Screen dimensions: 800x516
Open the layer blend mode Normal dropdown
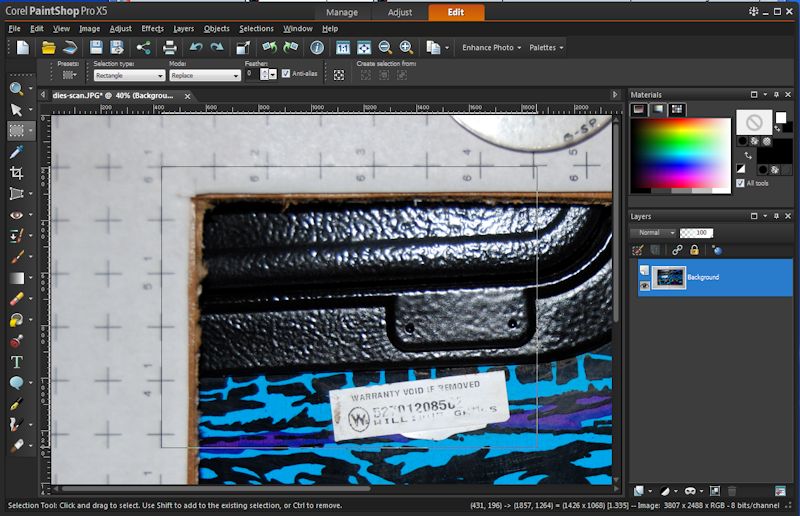(656, 232)
